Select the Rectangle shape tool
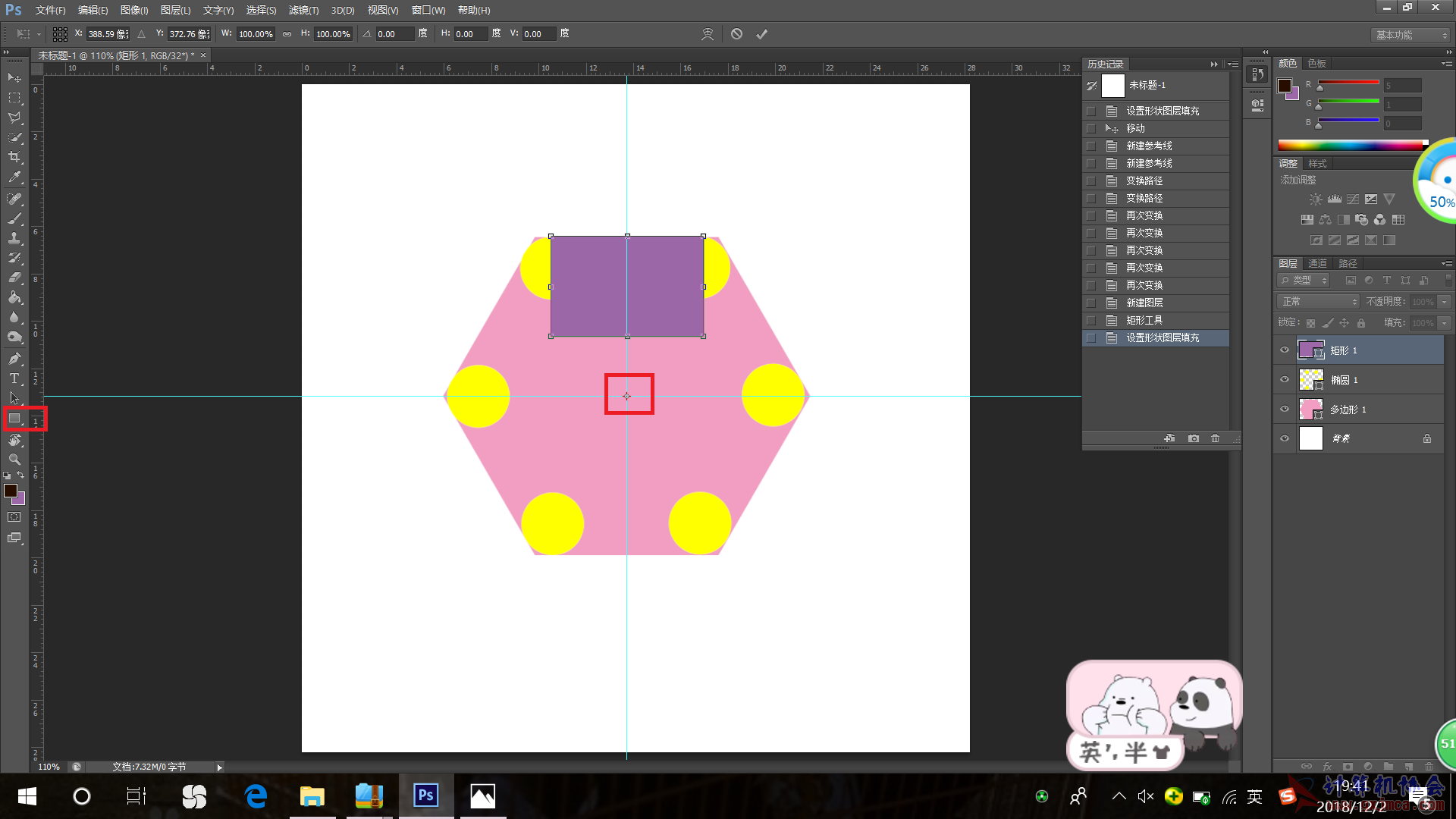 (14, 419)
